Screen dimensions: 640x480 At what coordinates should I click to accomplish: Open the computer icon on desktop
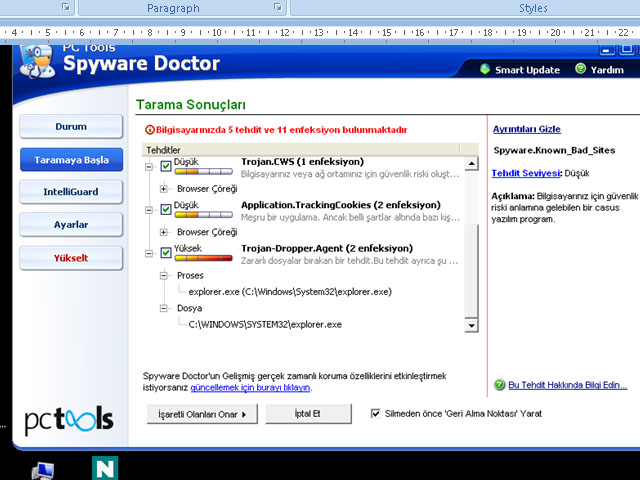pyautogui.click(x=43, y=470)
